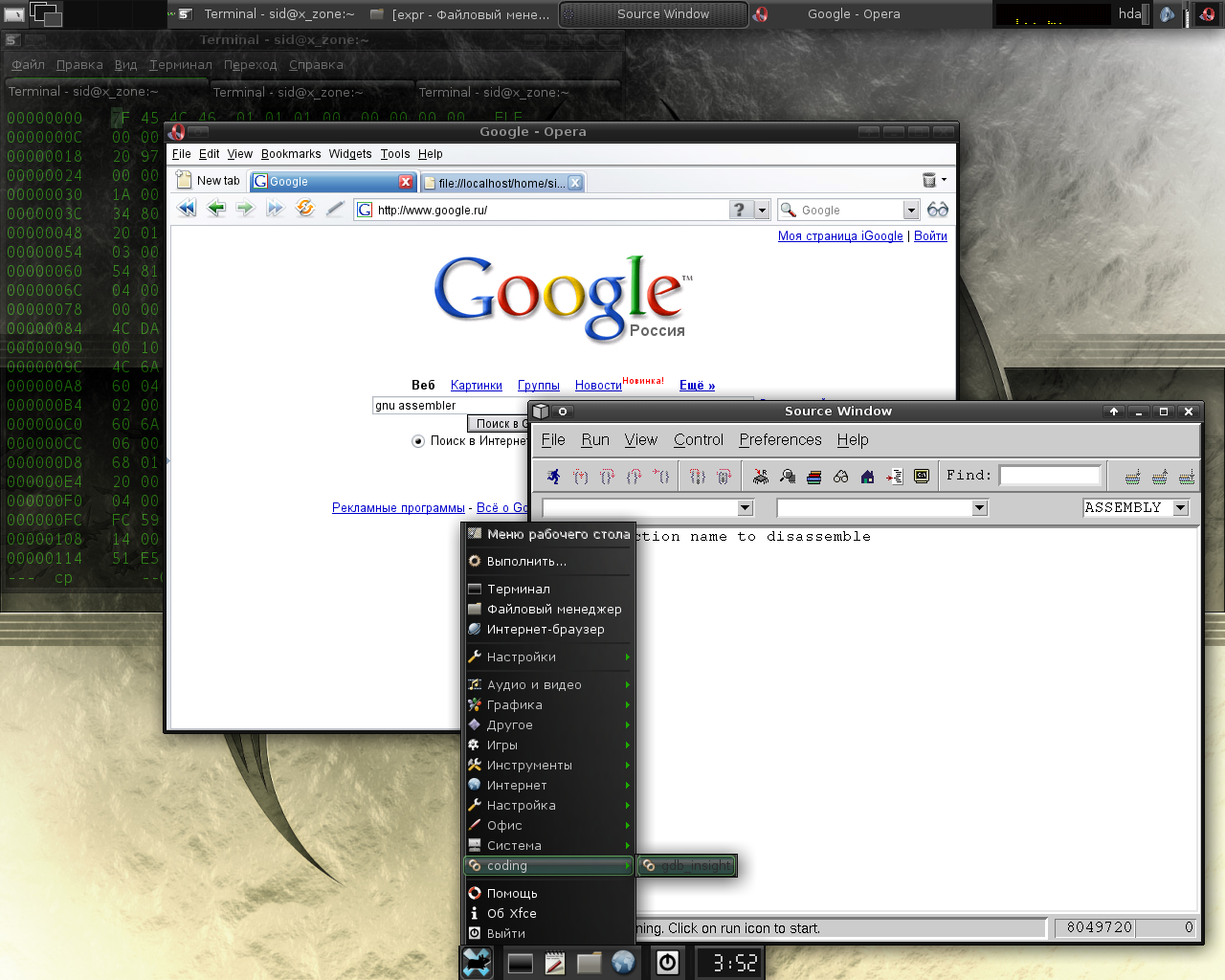The height and width of the screenshot is (980, 1225).
Task: Open the Local Variables house icon
Action: coord(868,476)
